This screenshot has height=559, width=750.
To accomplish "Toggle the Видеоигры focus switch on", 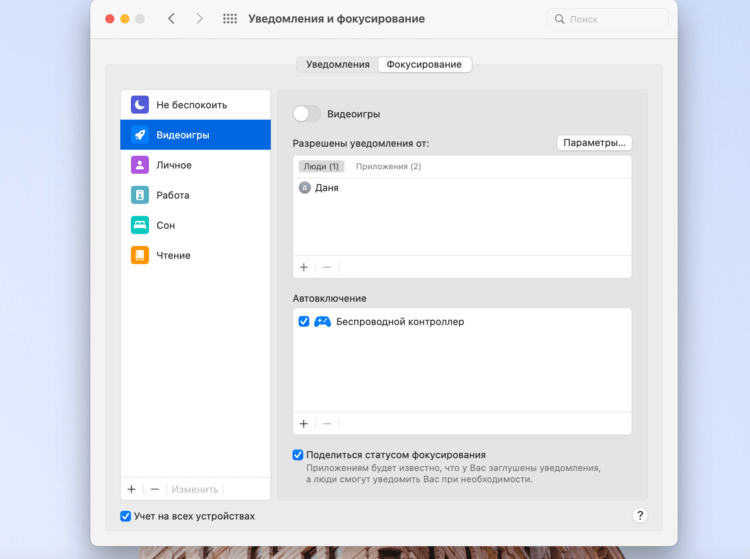I will [307, 114].
